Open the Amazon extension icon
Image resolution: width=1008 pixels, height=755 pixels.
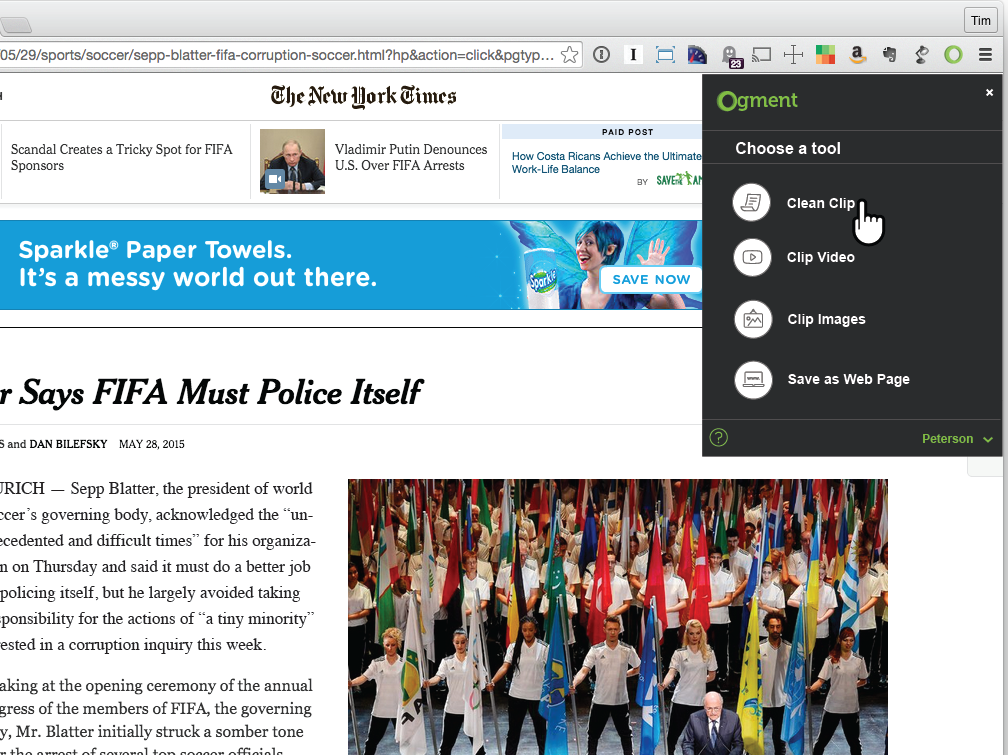(x=858, y=55)
